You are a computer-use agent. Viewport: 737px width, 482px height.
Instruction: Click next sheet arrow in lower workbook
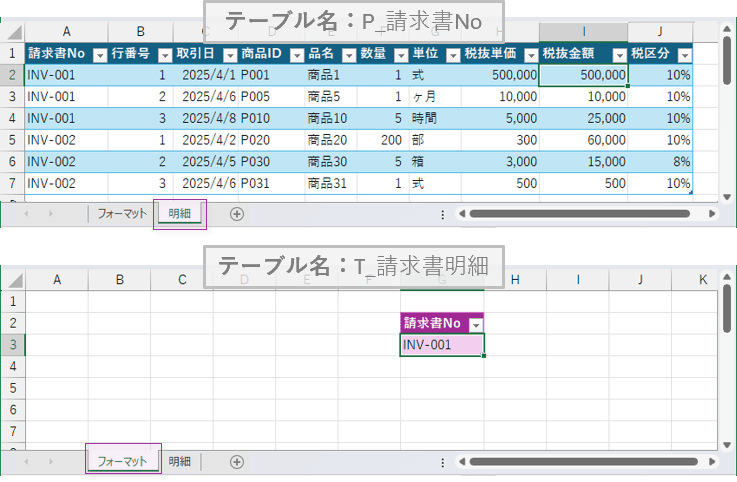(x=52, y=461)
